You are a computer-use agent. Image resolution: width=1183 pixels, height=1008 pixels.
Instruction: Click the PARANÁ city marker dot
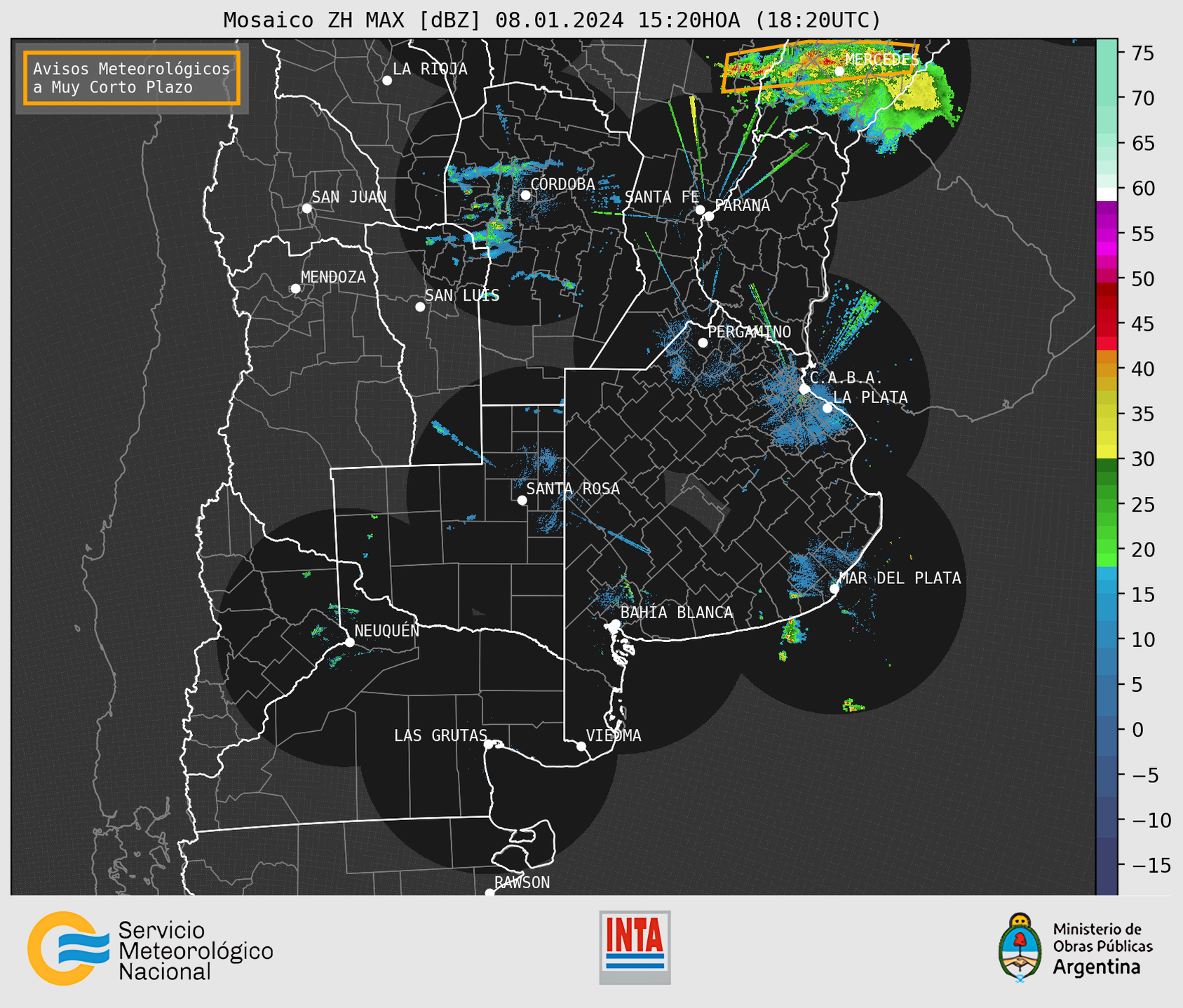point(709,216)
